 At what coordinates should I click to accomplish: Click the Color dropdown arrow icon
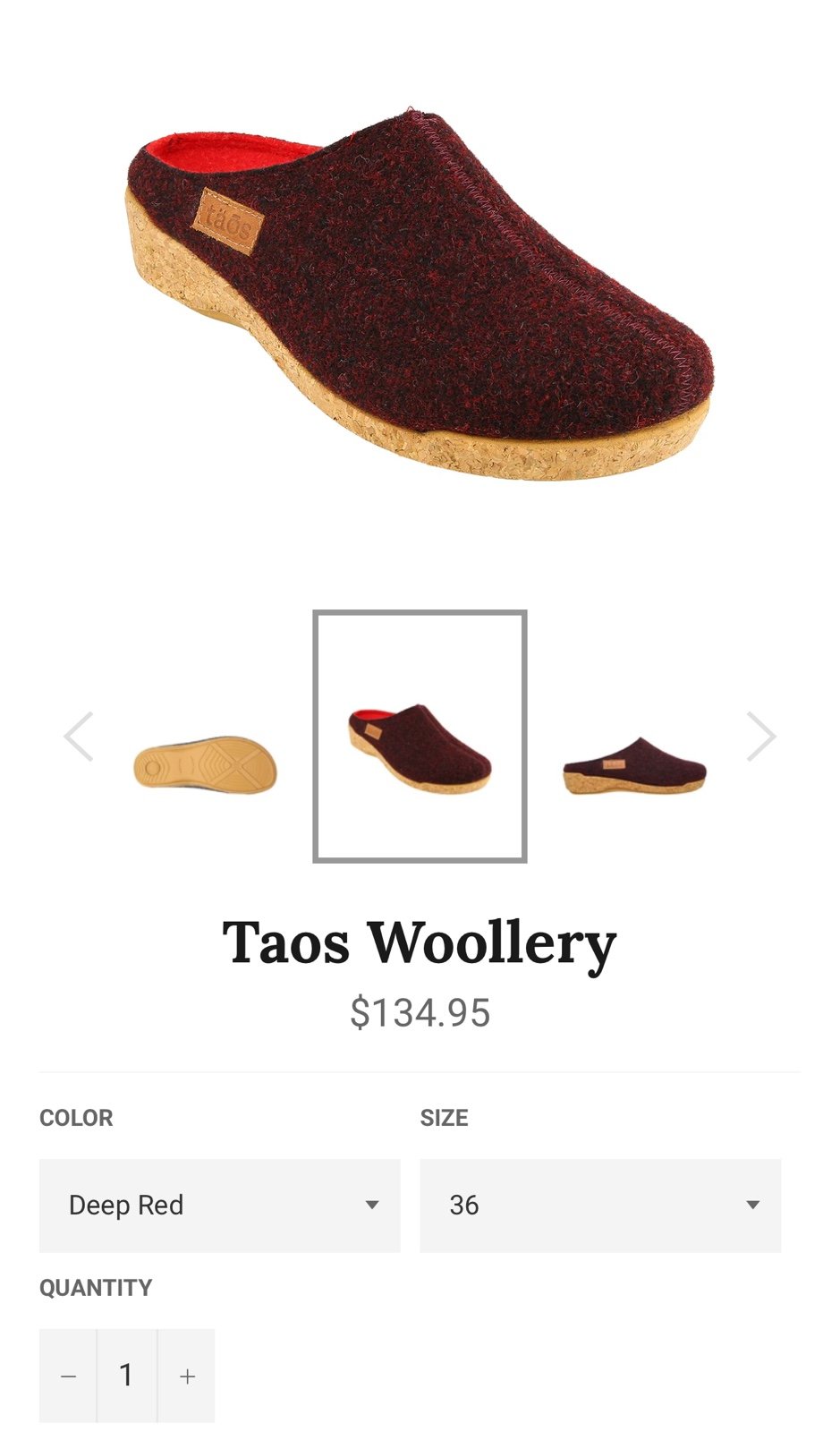(372, 1205)
